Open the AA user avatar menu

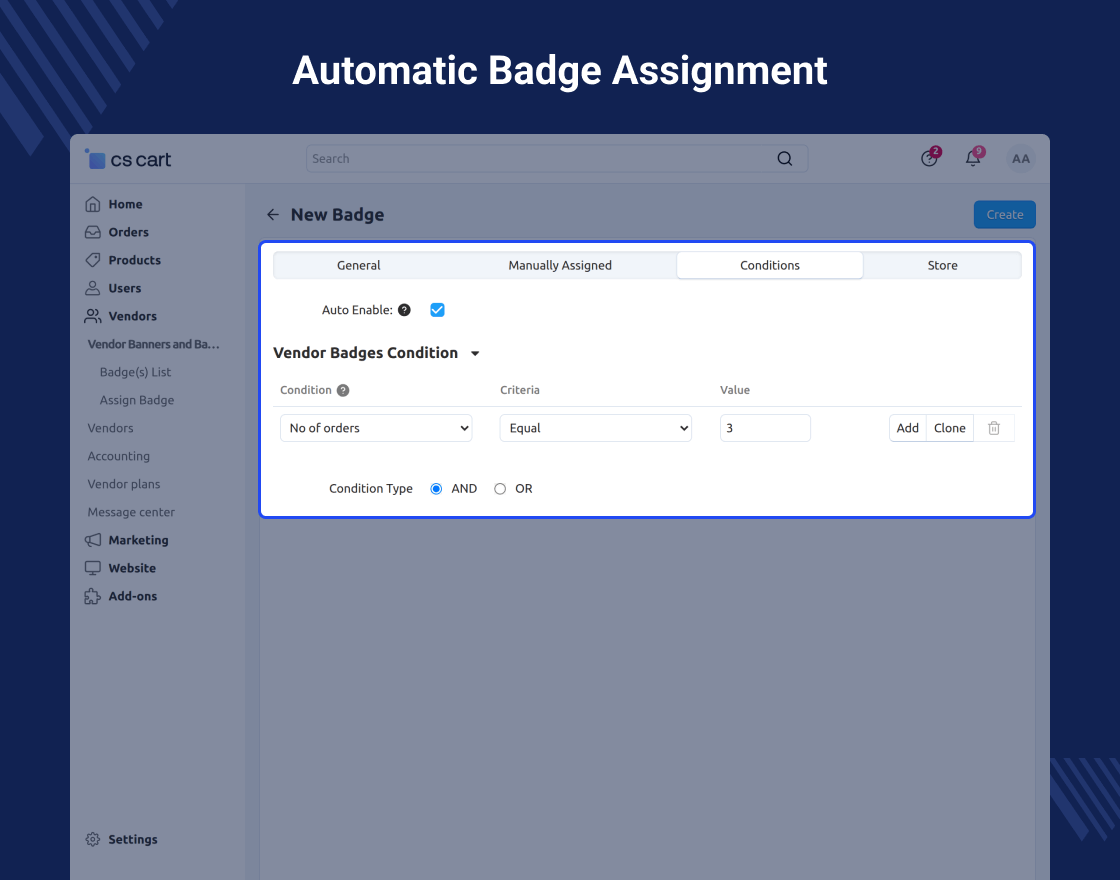1020,158
